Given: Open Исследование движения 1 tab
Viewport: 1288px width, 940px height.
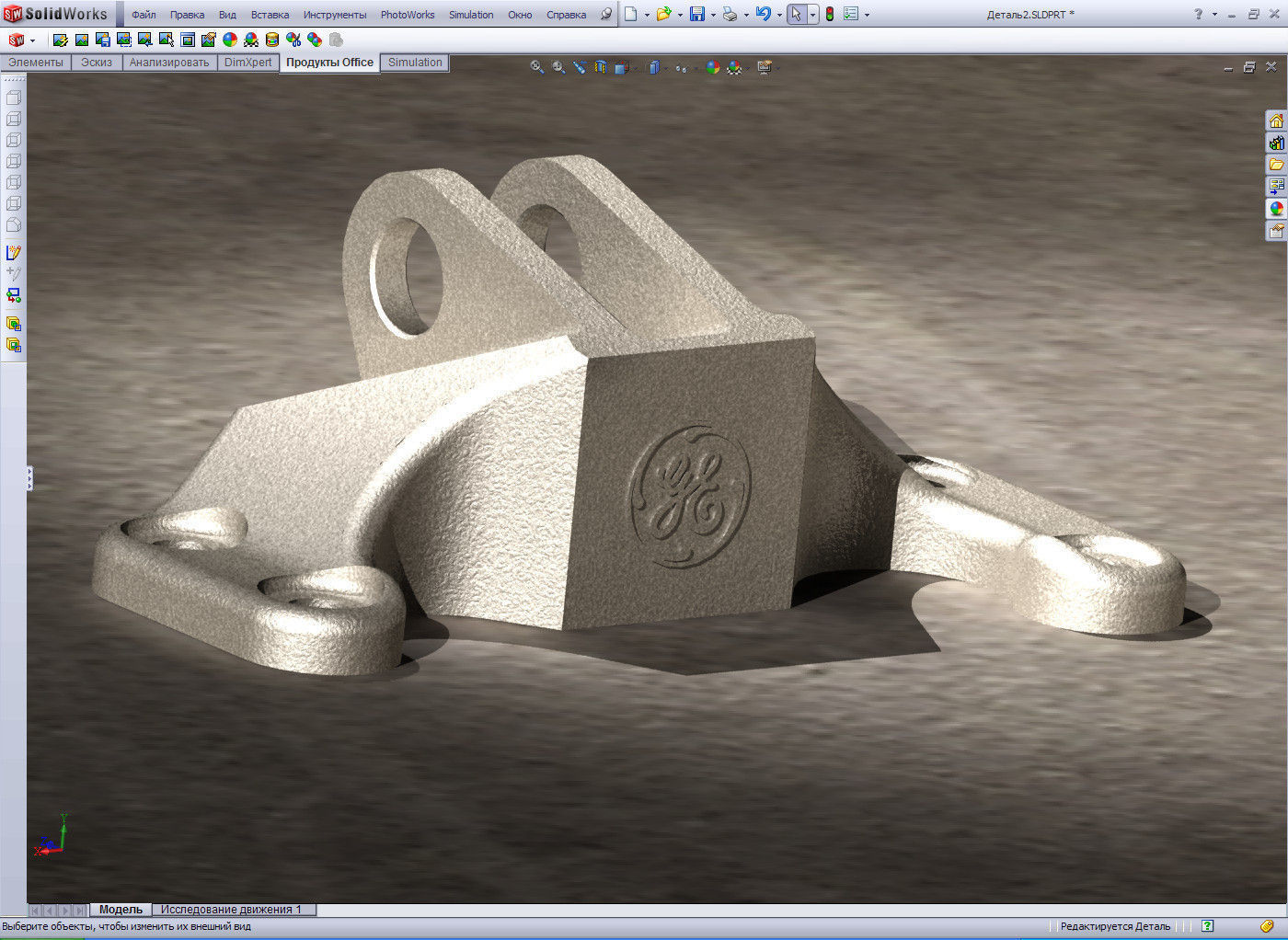Looking at the screenshot, I should point(230,909).
